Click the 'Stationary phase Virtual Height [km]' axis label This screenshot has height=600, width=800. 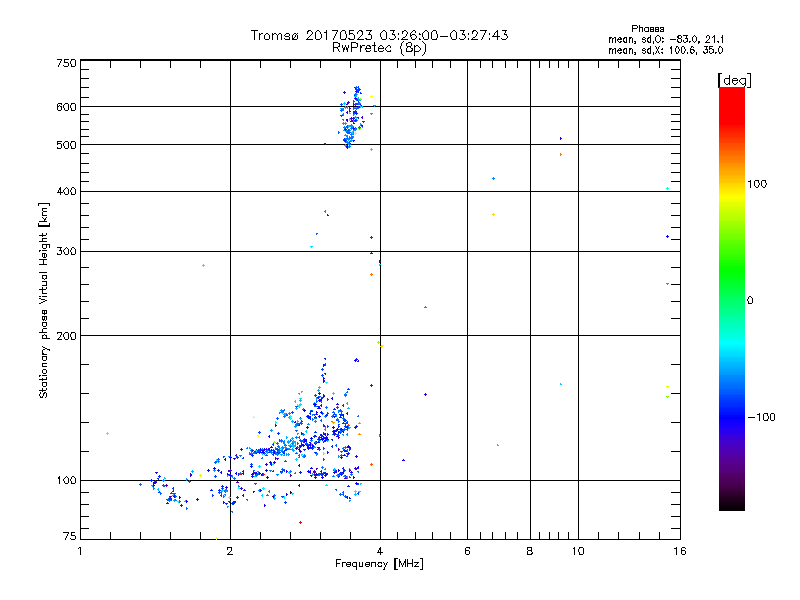[43, 300]
